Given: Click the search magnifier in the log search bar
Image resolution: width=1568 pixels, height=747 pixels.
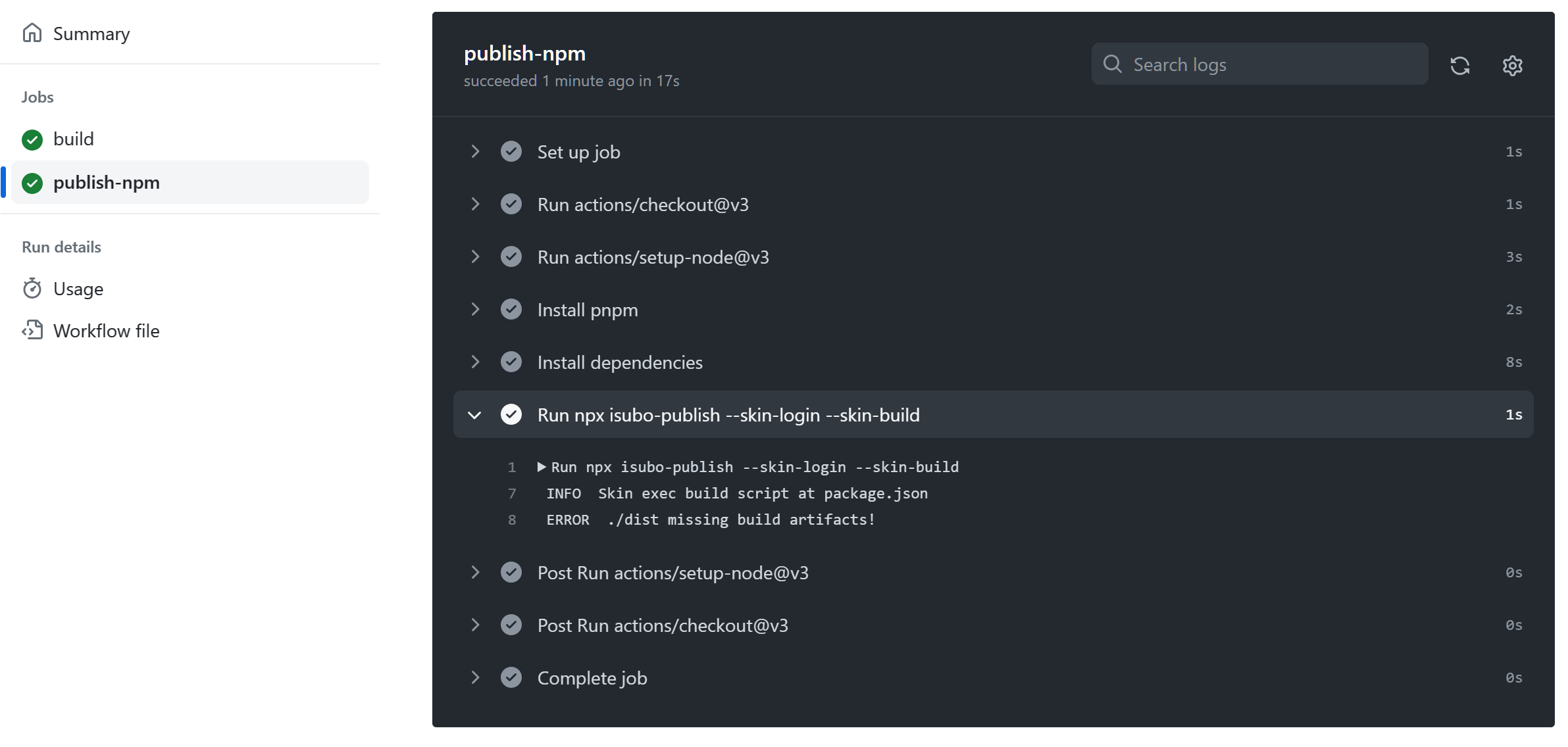Looking at the screenshot, I should (x=1113, y=64).
